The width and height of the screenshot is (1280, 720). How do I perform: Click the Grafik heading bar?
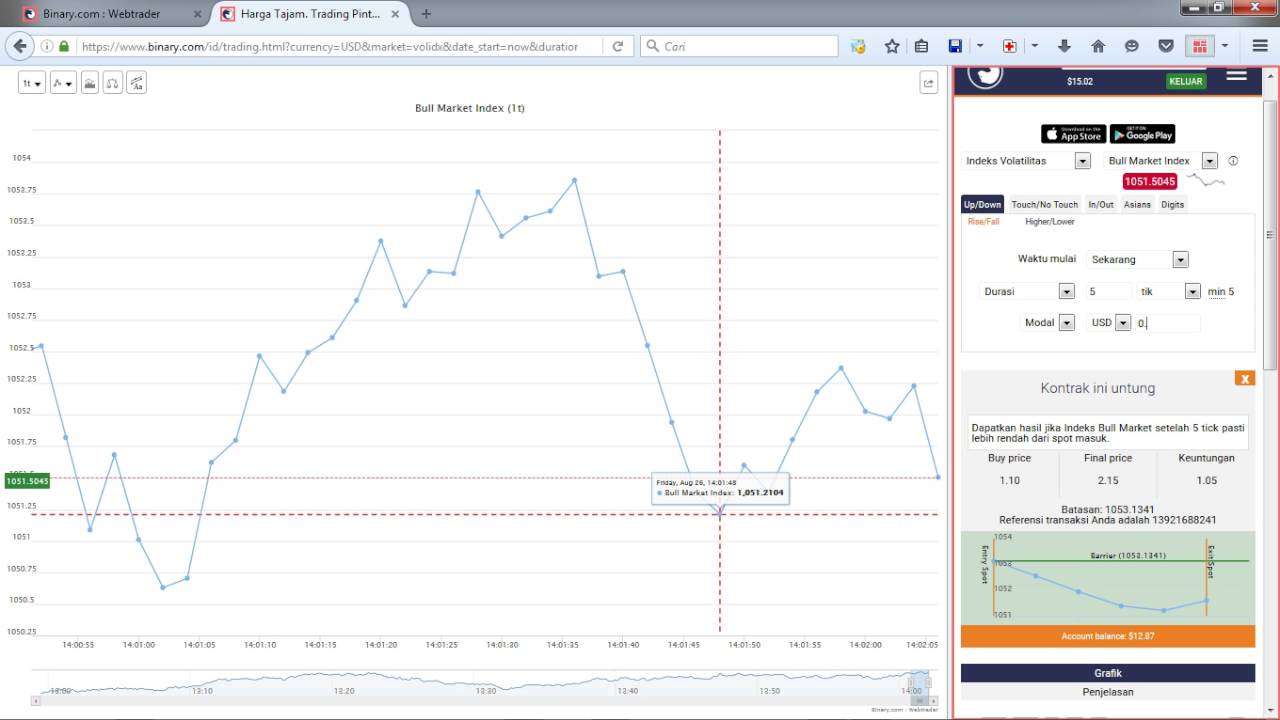click(x=1107, y=674)
